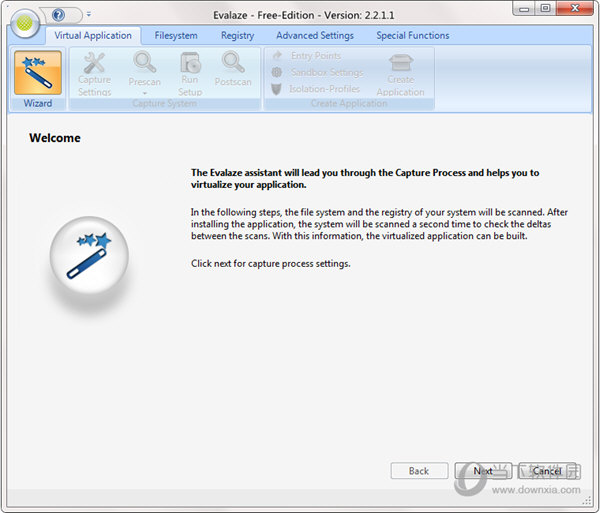Screen dimensions: 600x513
Task: Expand the quick access toolbar dropdown
Action: point(88,15)
